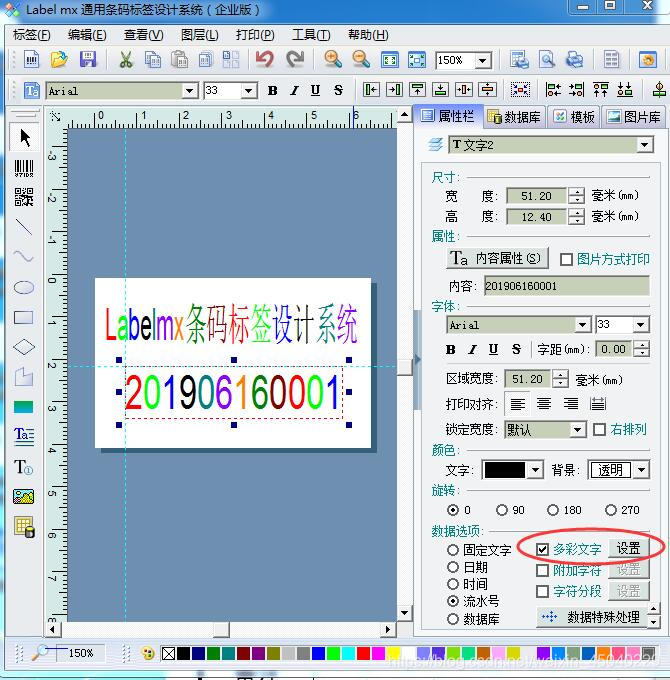Screen dimensions: 670x680
Task: Select the arrow pointer tool
Action: [24, 138]
